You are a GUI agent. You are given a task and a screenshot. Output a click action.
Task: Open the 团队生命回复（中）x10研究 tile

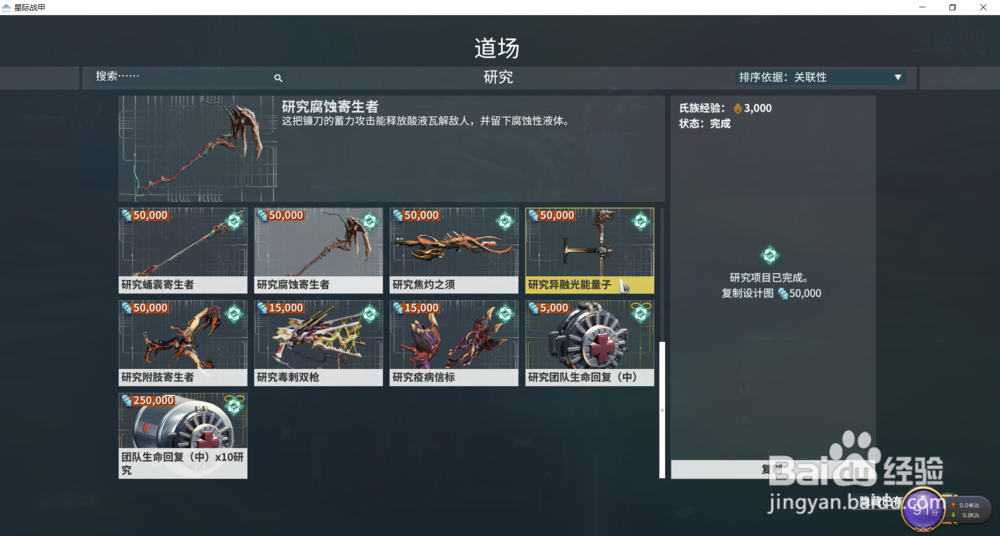183,436
